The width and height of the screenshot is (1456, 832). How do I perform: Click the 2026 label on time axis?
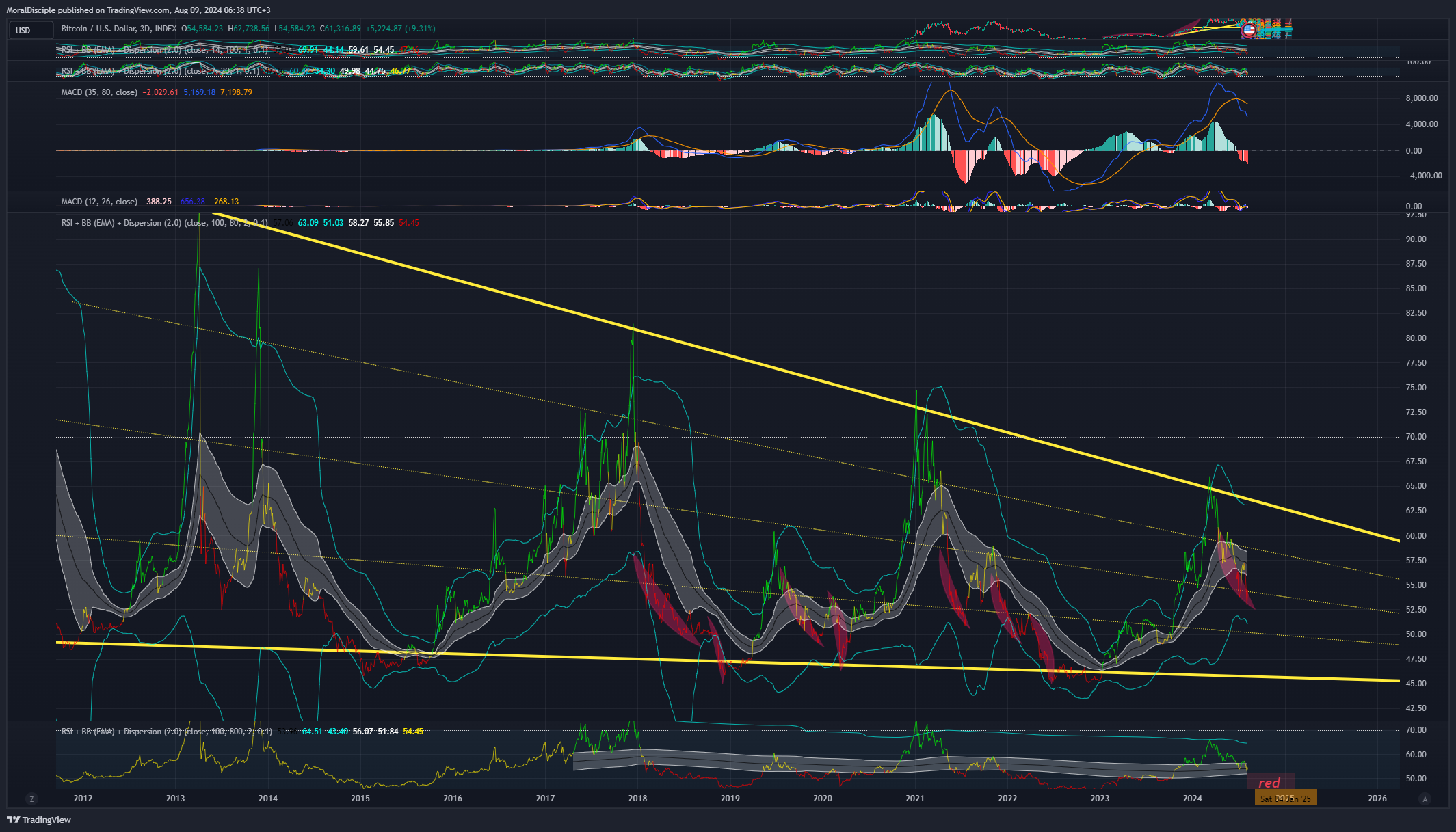click(1377, 799)
